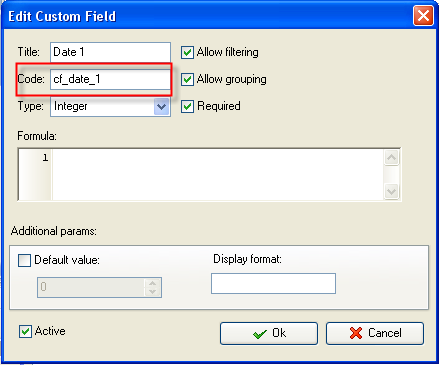
Task: Click the formula scrollbar up arrow
Action: coord(391,157)
